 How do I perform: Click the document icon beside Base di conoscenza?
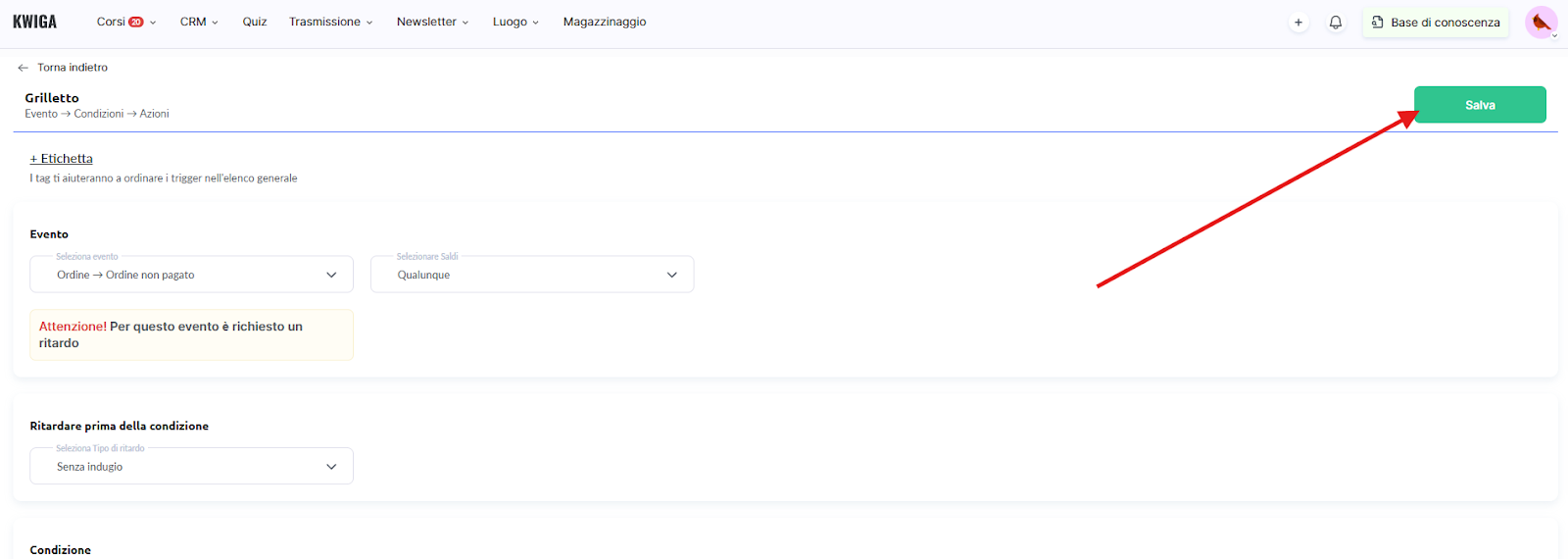click(x=1377, y=23)
